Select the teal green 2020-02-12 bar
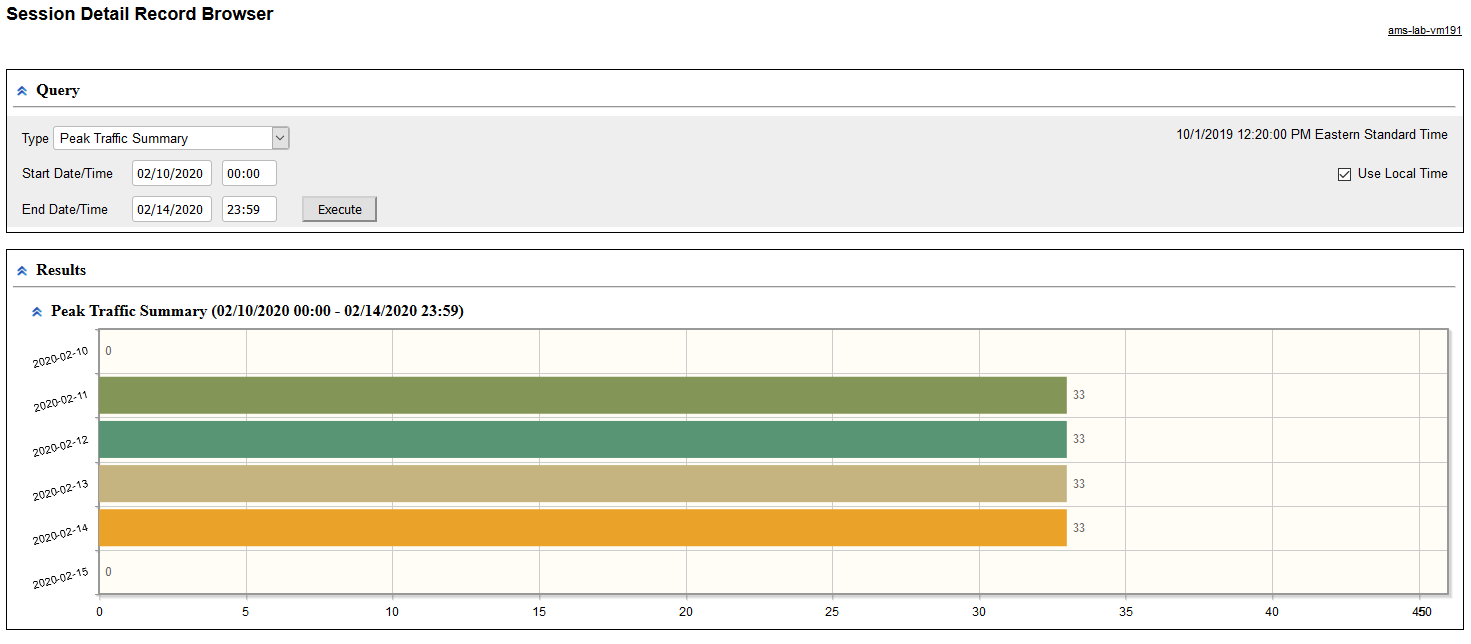This screenshot has height=644, width=1471. pos(583,439)
